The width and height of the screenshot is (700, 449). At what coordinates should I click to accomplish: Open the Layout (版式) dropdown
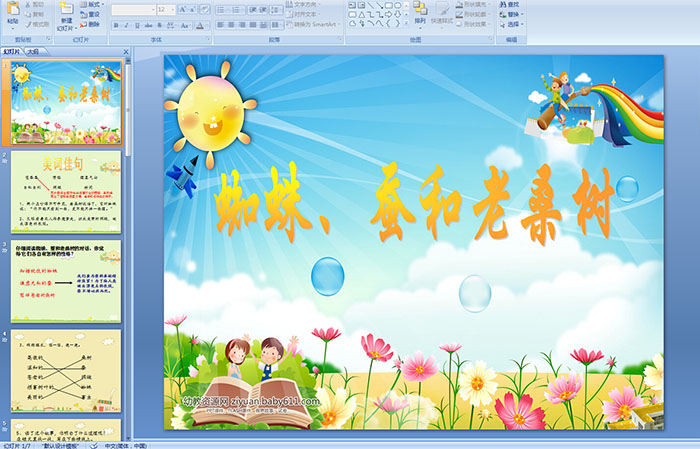pos(92,4)
